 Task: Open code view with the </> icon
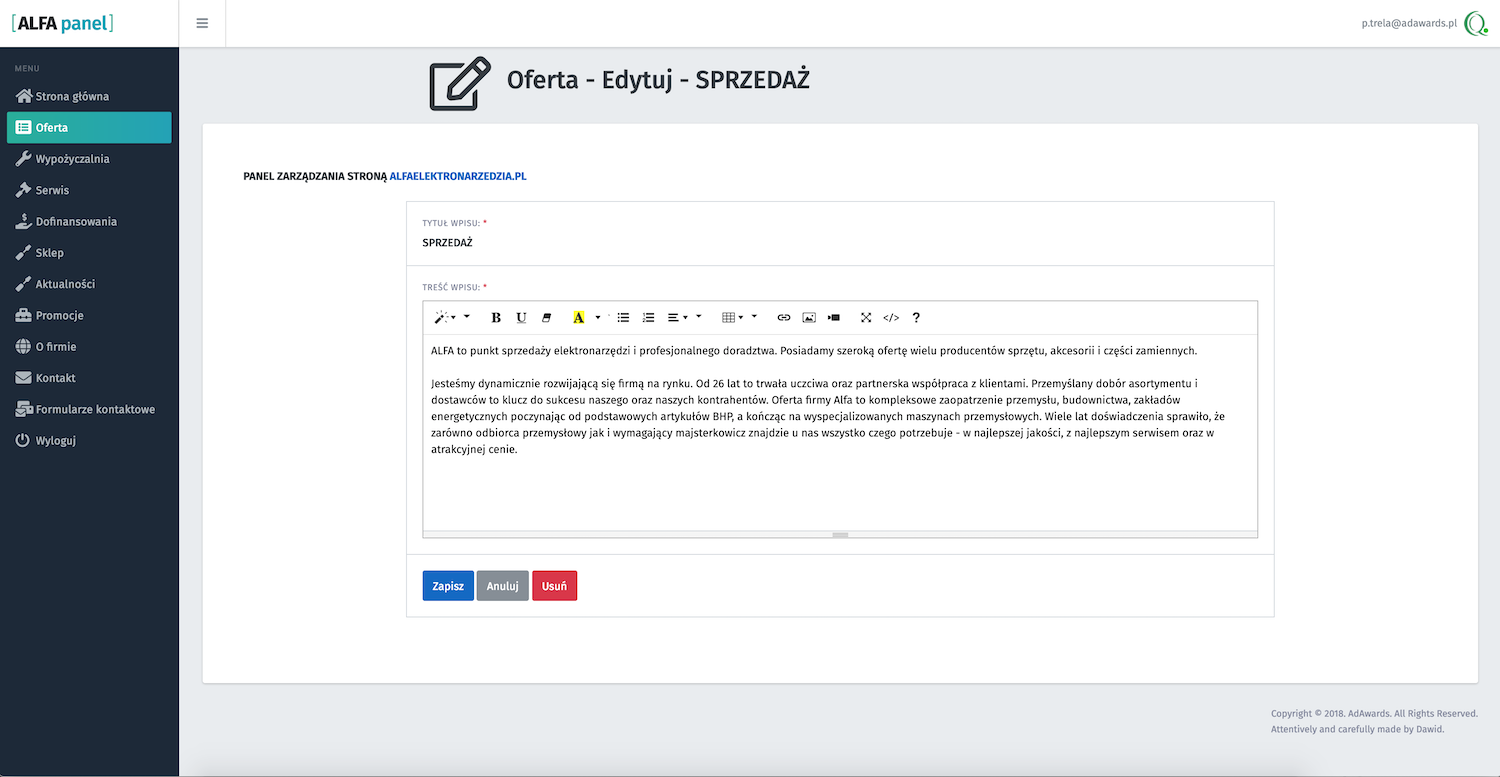(x=891, y=317)
